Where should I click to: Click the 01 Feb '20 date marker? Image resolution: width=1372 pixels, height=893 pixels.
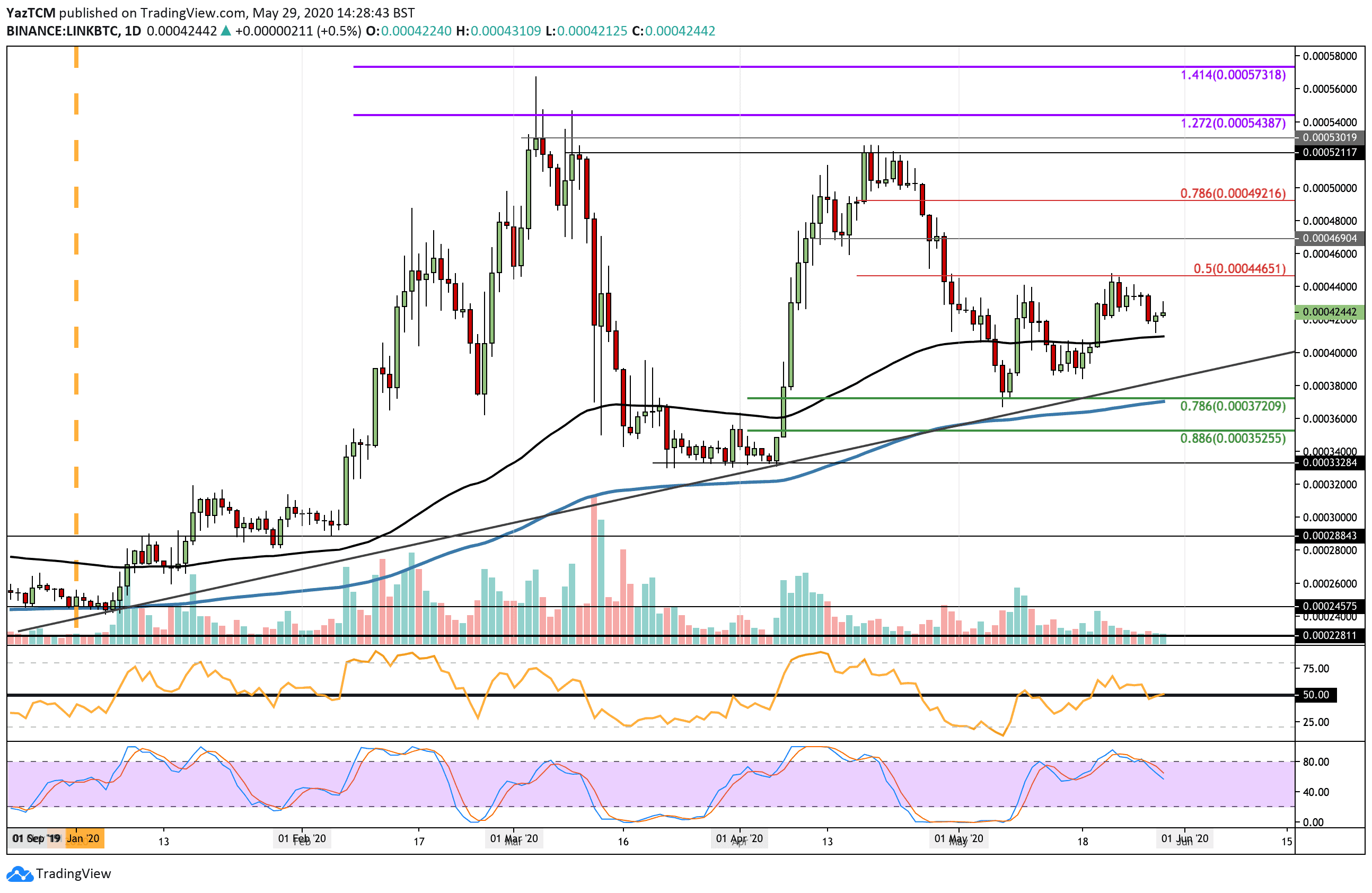(302, 838)
